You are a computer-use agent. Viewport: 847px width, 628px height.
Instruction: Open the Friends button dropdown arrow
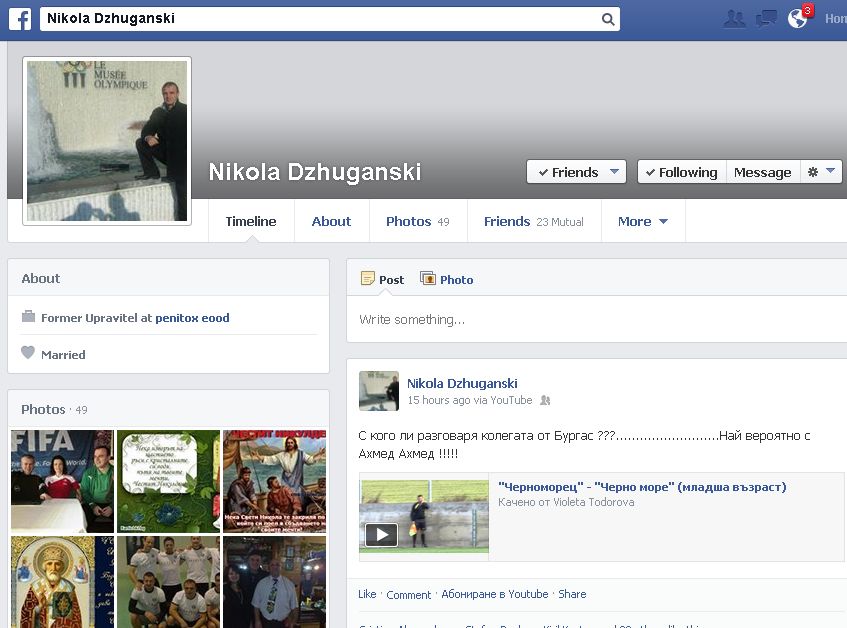pos(614,172)
